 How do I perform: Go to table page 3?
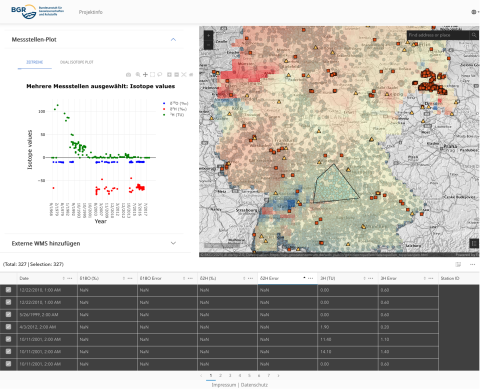230,376
